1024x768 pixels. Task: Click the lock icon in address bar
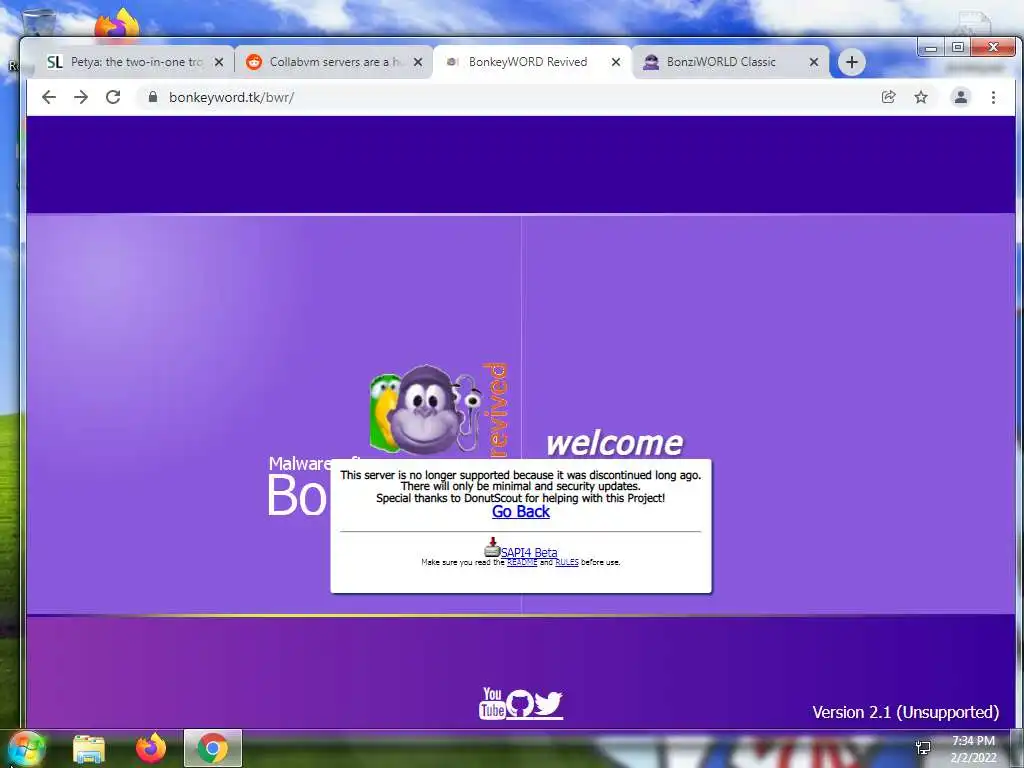tap(153, 97)
